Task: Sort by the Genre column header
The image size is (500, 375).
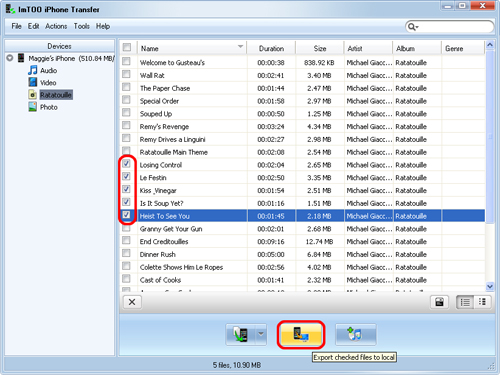Action: [463, 48]
